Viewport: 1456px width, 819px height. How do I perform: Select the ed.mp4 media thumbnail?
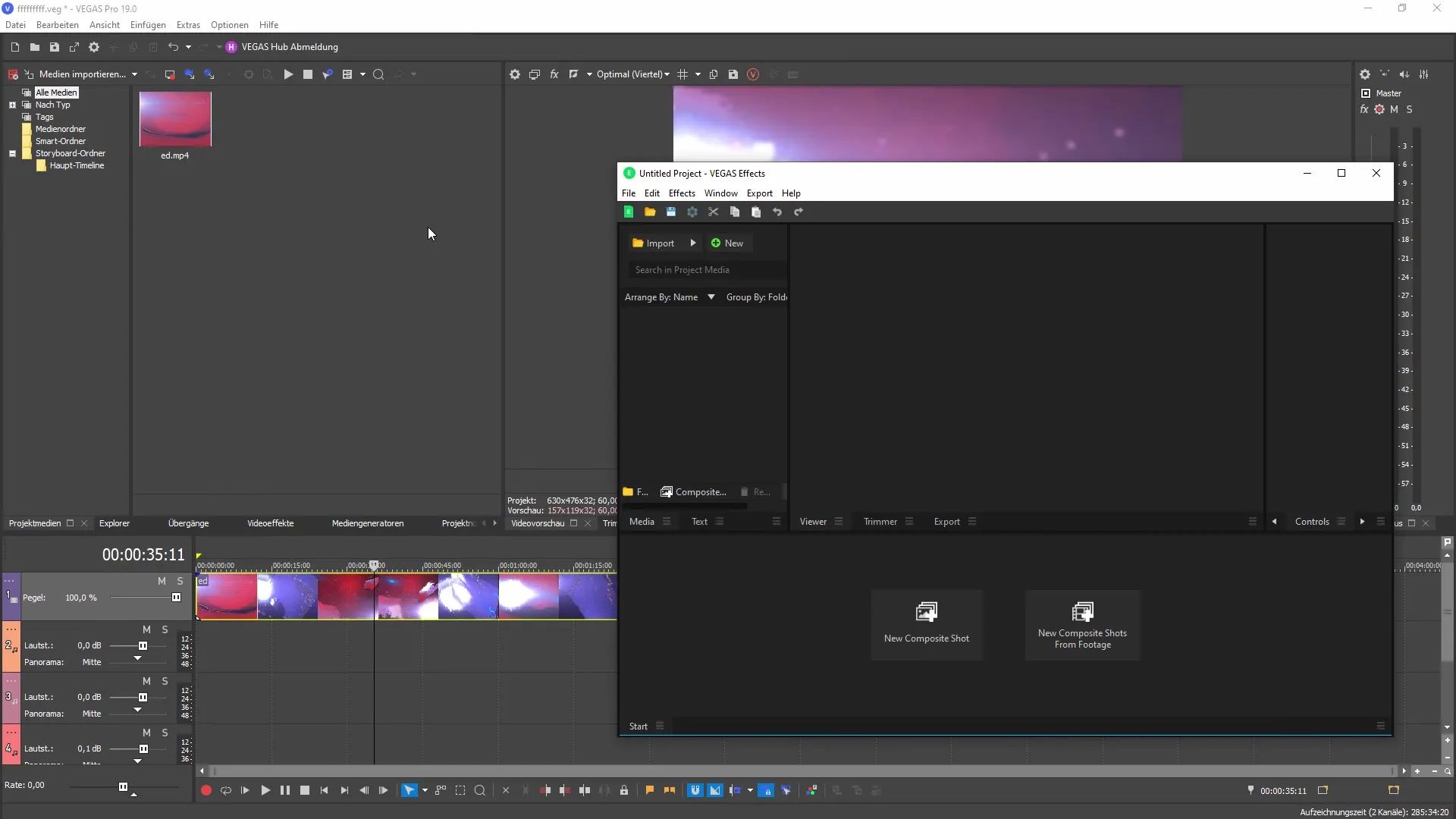point(175,119)
